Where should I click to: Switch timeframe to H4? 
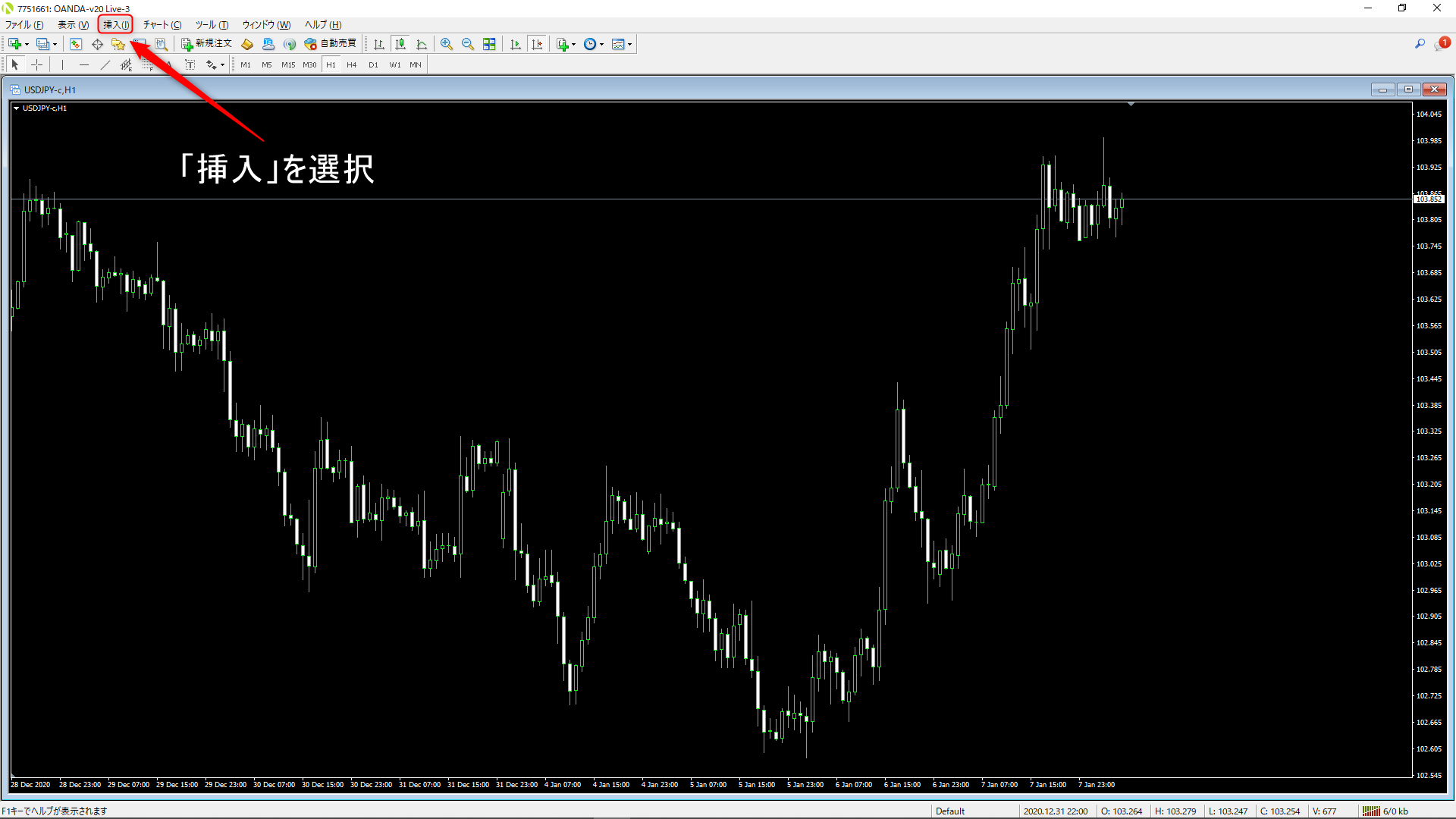pyautogui.click(x=352, y=65)
